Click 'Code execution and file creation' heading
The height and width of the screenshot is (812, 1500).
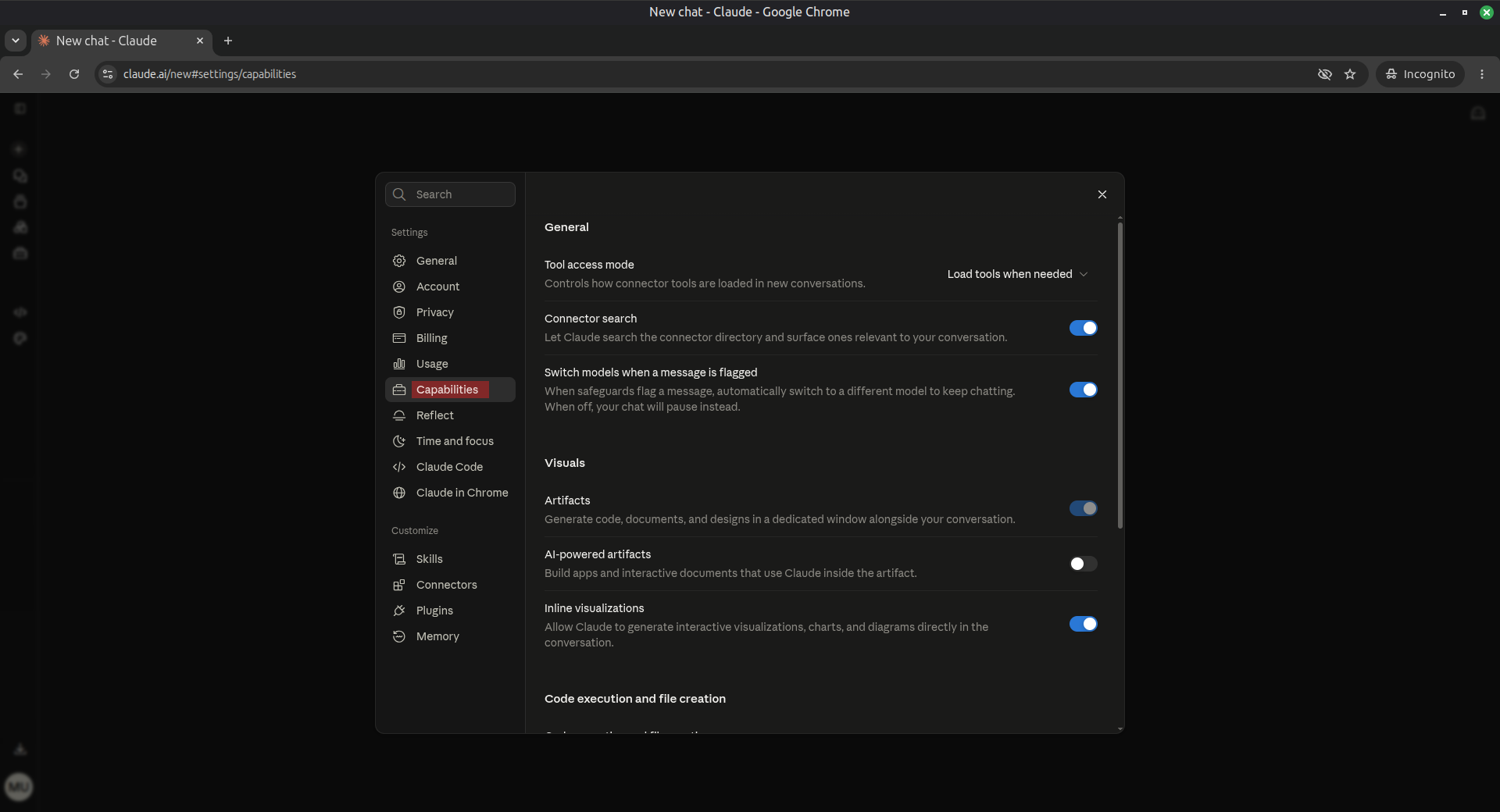tap(635, 699)
